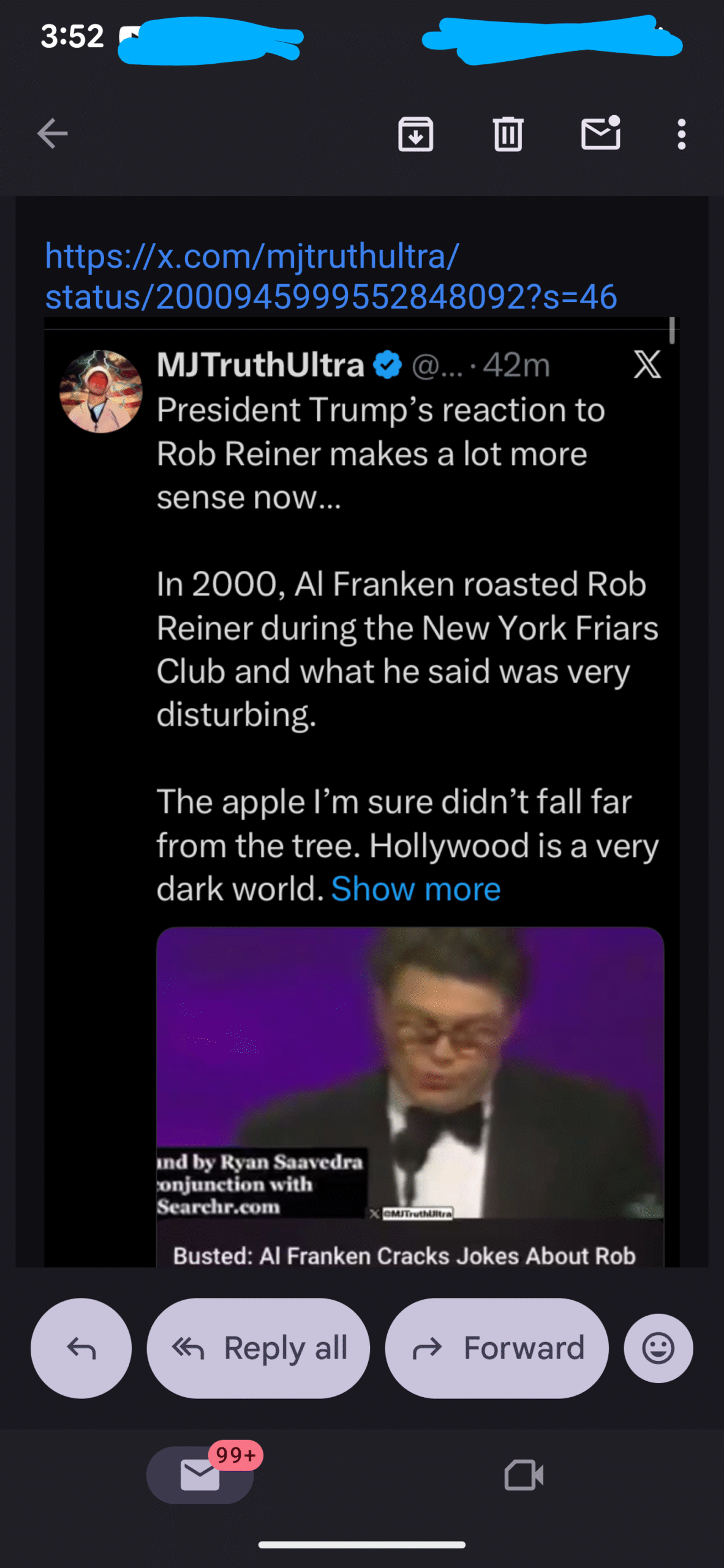Expand tweet with Show more
This screenshot has height=1568, width=724.
pyautogui.click(x=416, y=889)
